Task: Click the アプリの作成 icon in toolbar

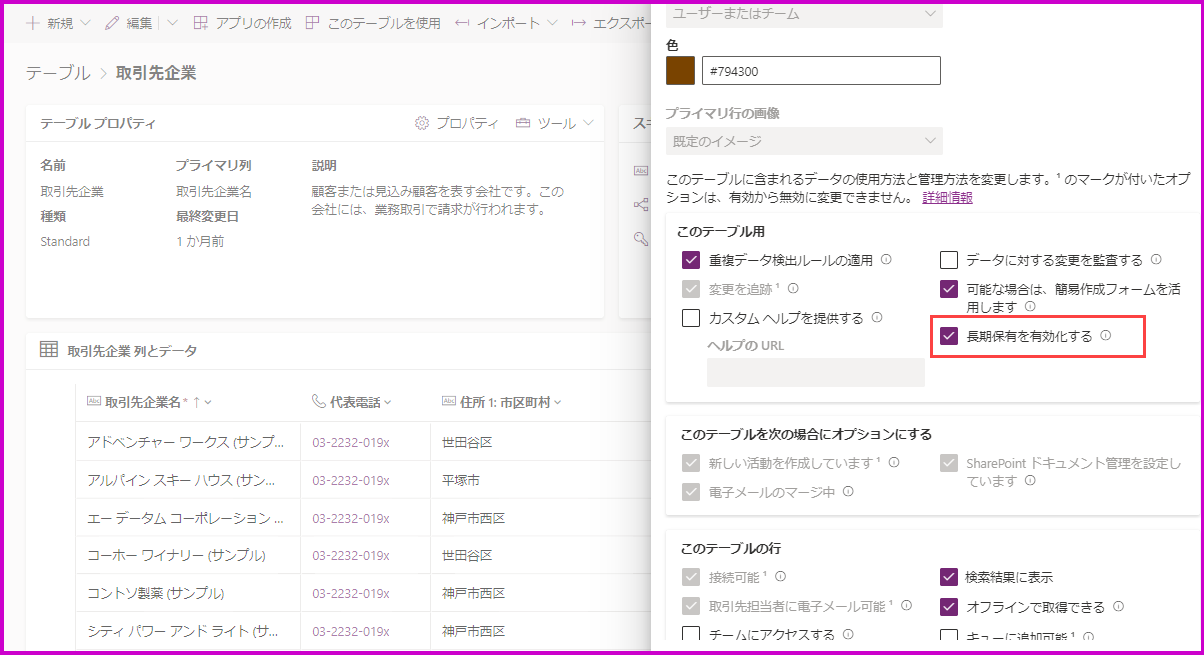Action: [x=201, y=23]
